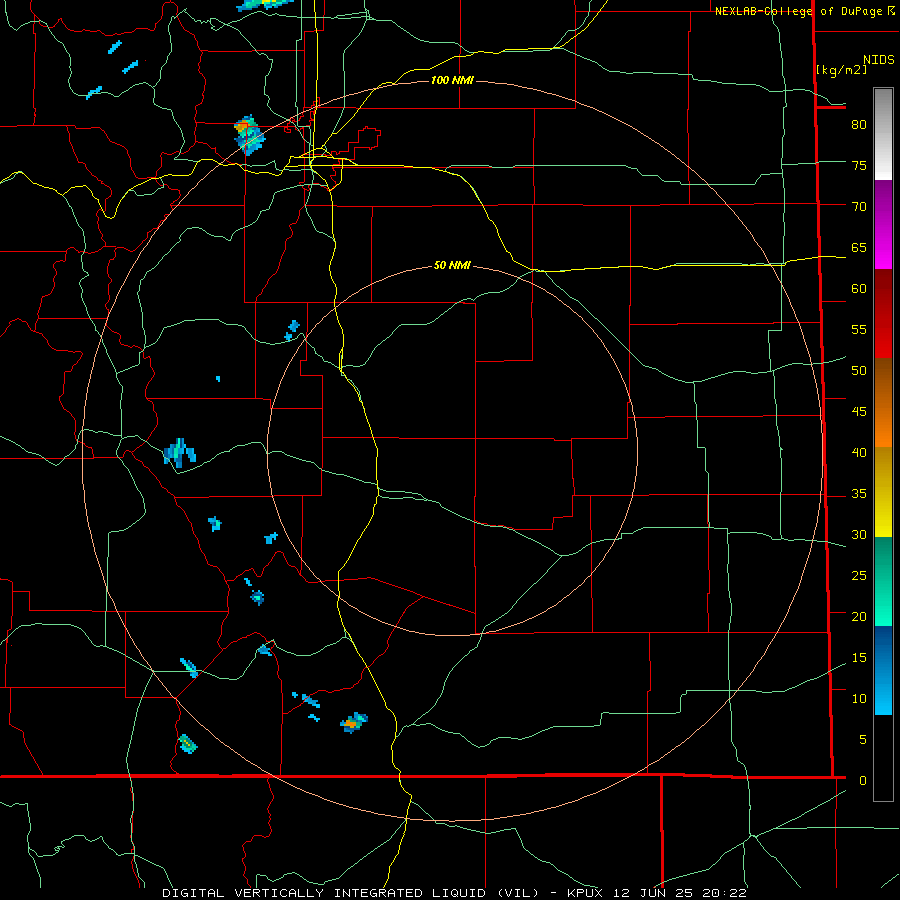Click the scale value 20
900x900 pixels.
(x=859, y=616)
